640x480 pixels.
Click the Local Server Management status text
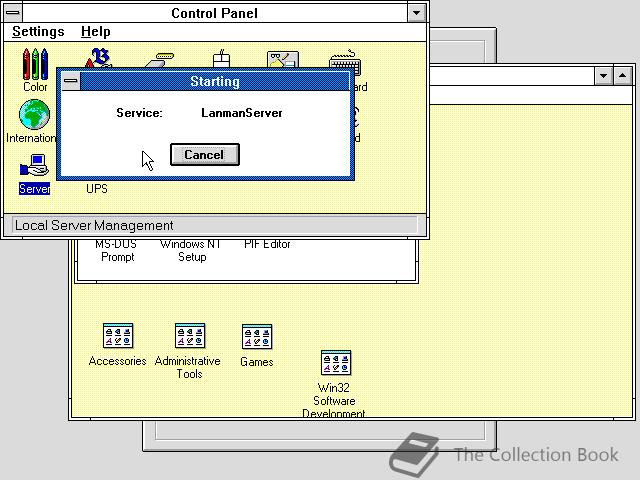(x=94, y=225)
